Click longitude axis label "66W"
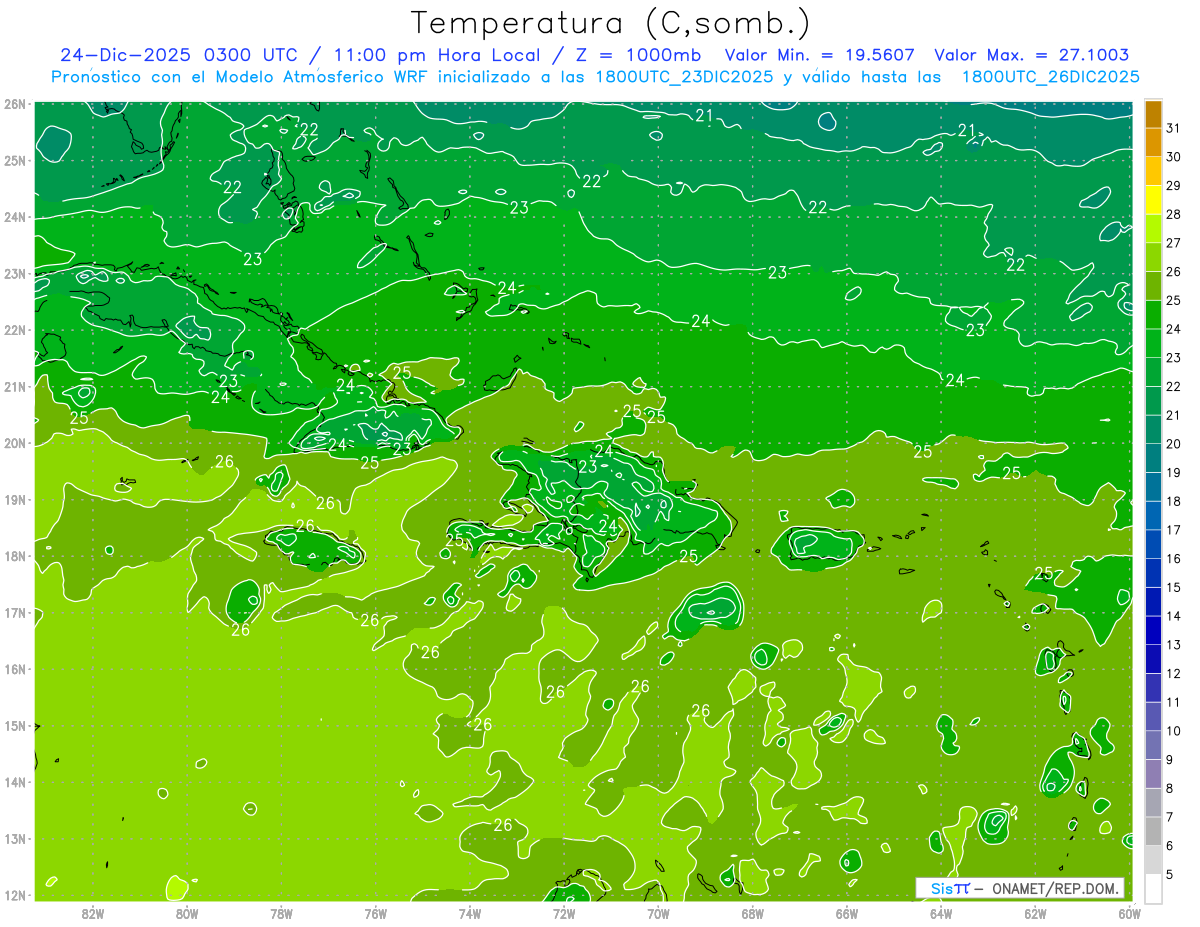Viewport: 1200px width, 927px height. click(x=846, y=912)
